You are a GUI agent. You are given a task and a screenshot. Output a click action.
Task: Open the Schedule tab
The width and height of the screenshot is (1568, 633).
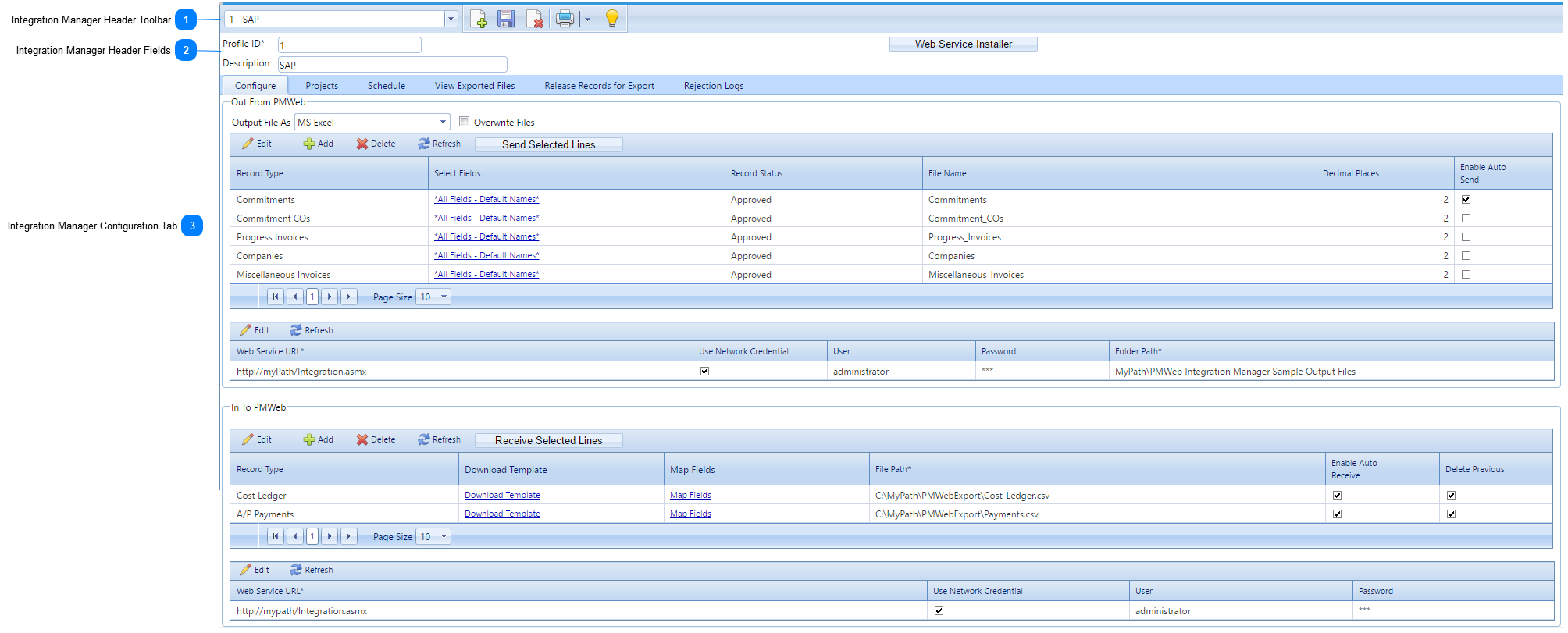(x=387, y=86)
